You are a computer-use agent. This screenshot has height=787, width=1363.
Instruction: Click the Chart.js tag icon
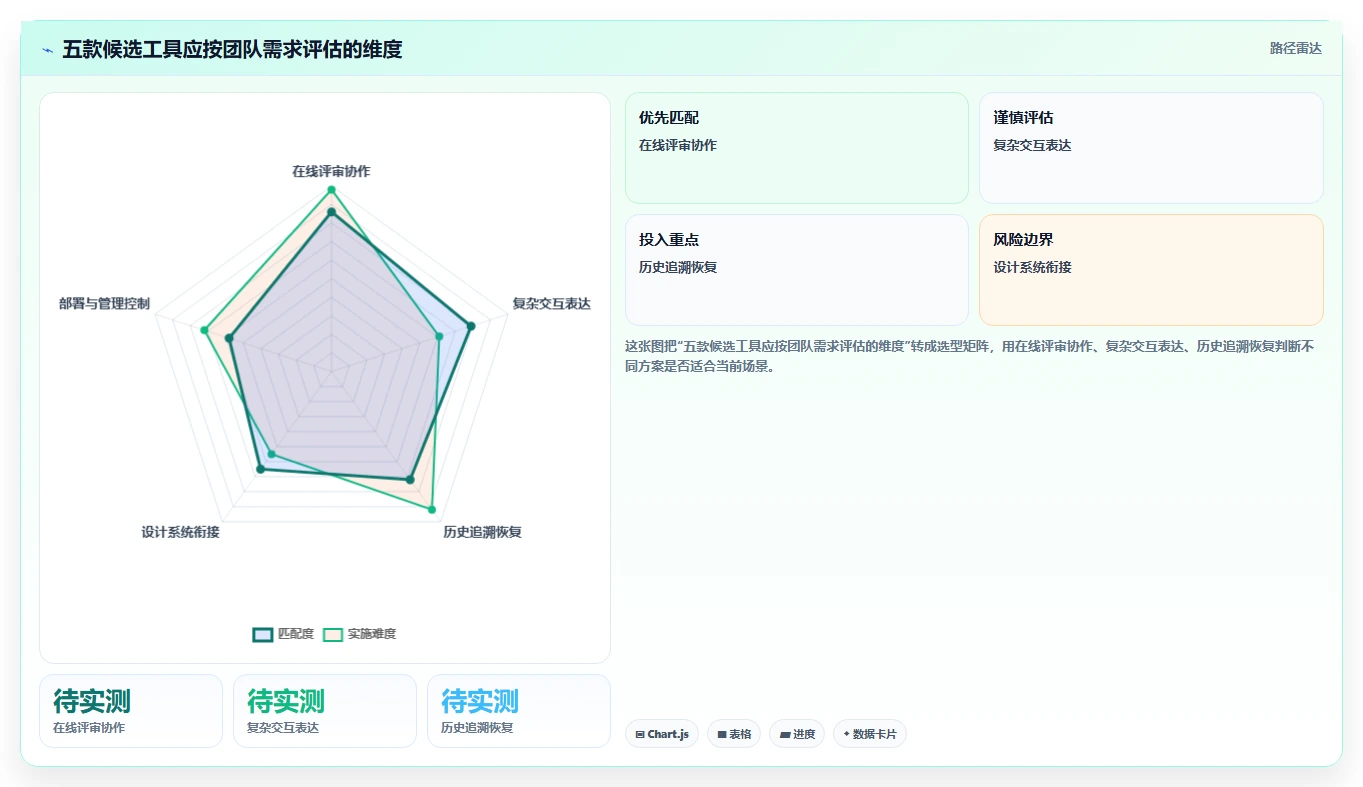[640, 734]
